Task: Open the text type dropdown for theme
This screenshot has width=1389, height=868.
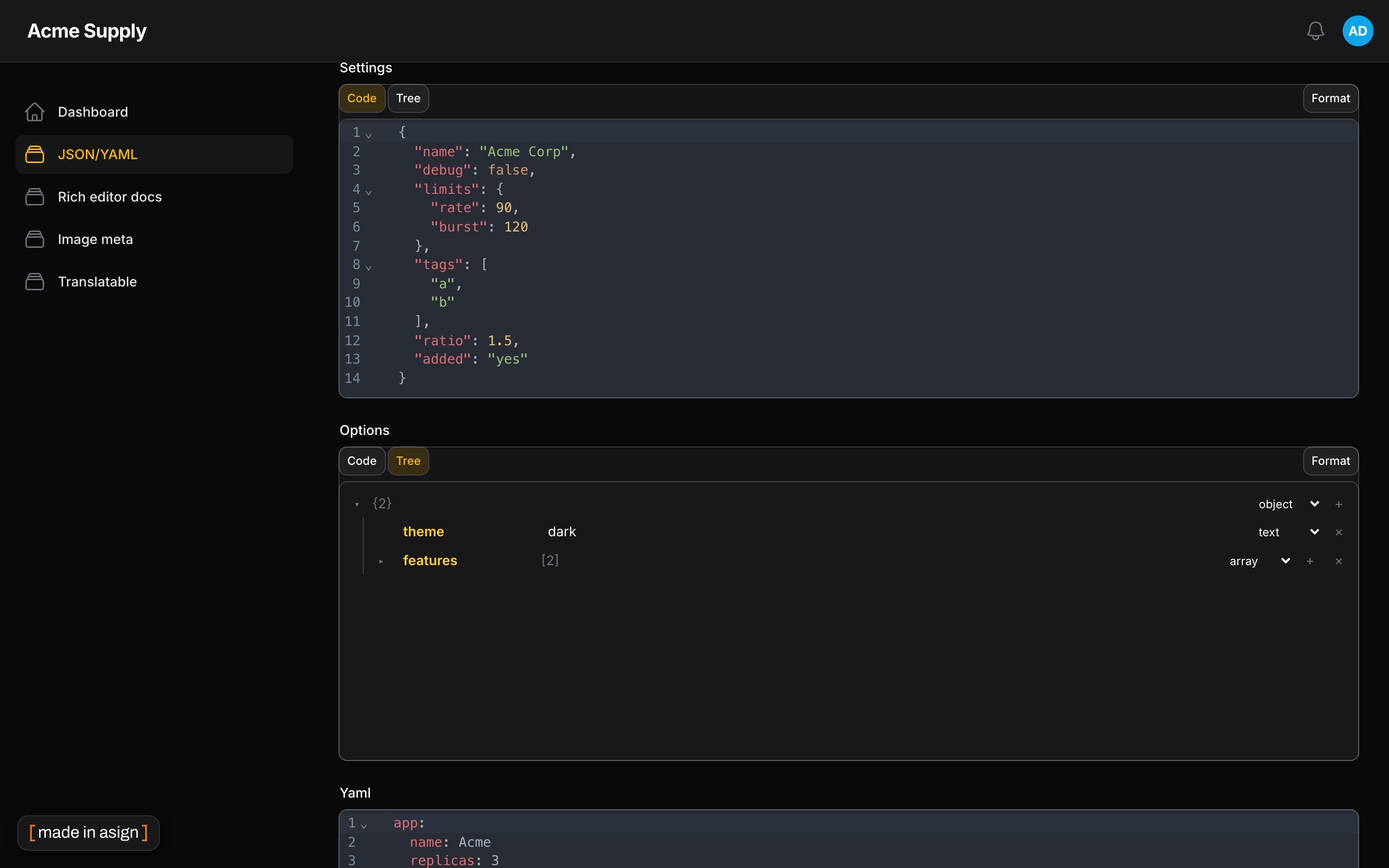Action: pos(1289,532)
